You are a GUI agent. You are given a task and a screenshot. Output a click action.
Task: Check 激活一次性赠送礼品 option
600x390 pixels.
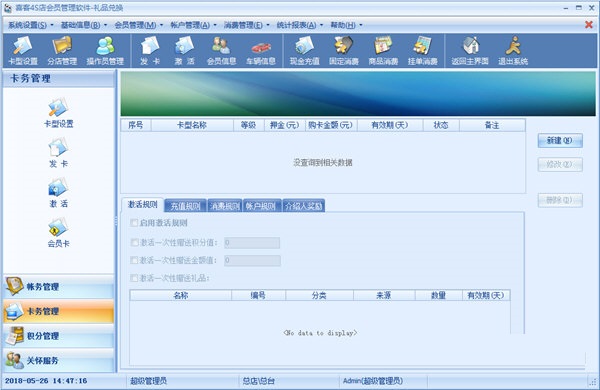click(134, 278)
